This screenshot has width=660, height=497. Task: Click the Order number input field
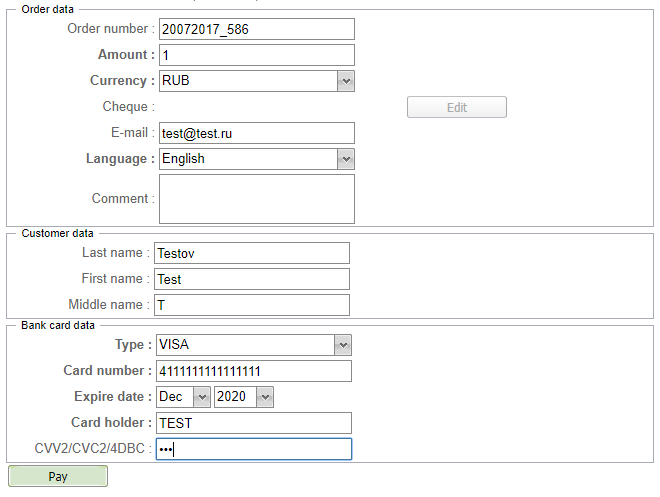(256, 29)
